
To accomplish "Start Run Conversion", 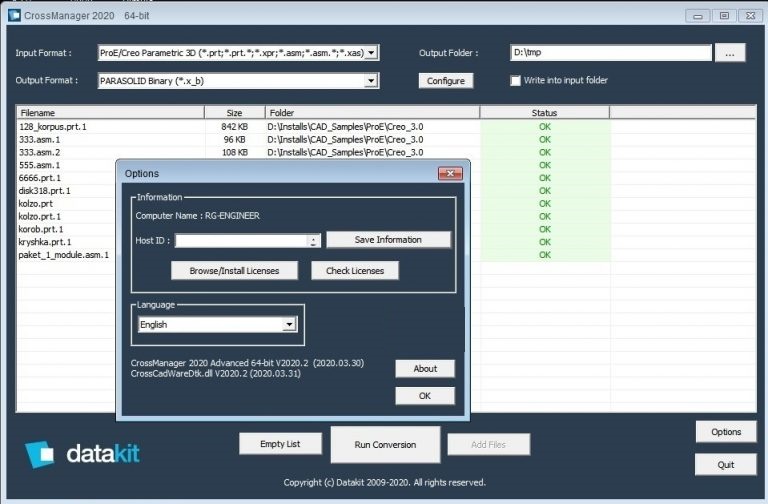I will click(385, 445).
